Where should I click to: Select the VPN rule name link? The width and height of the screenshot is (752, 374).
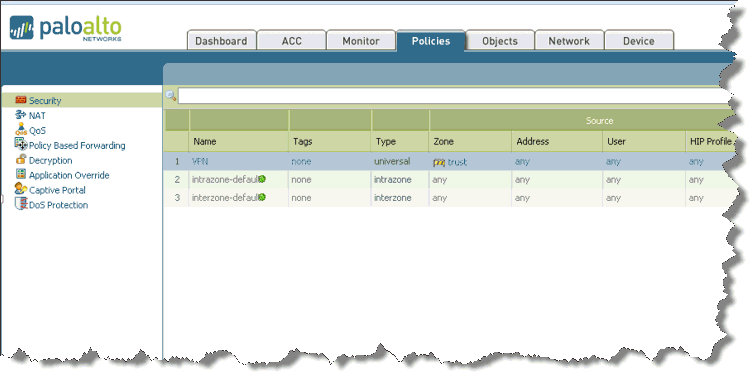coord(200,162)
